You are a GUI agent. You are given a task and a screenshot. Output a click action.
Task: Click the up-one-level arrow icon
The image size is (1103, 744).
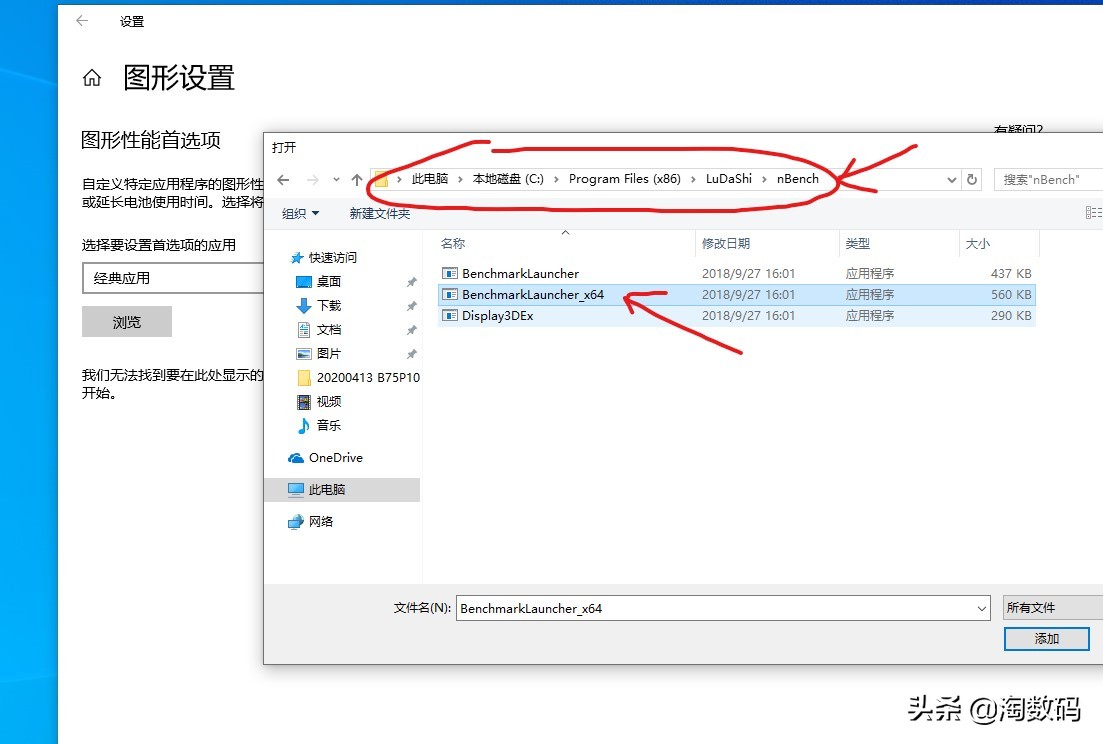click(x=357, y=179)
